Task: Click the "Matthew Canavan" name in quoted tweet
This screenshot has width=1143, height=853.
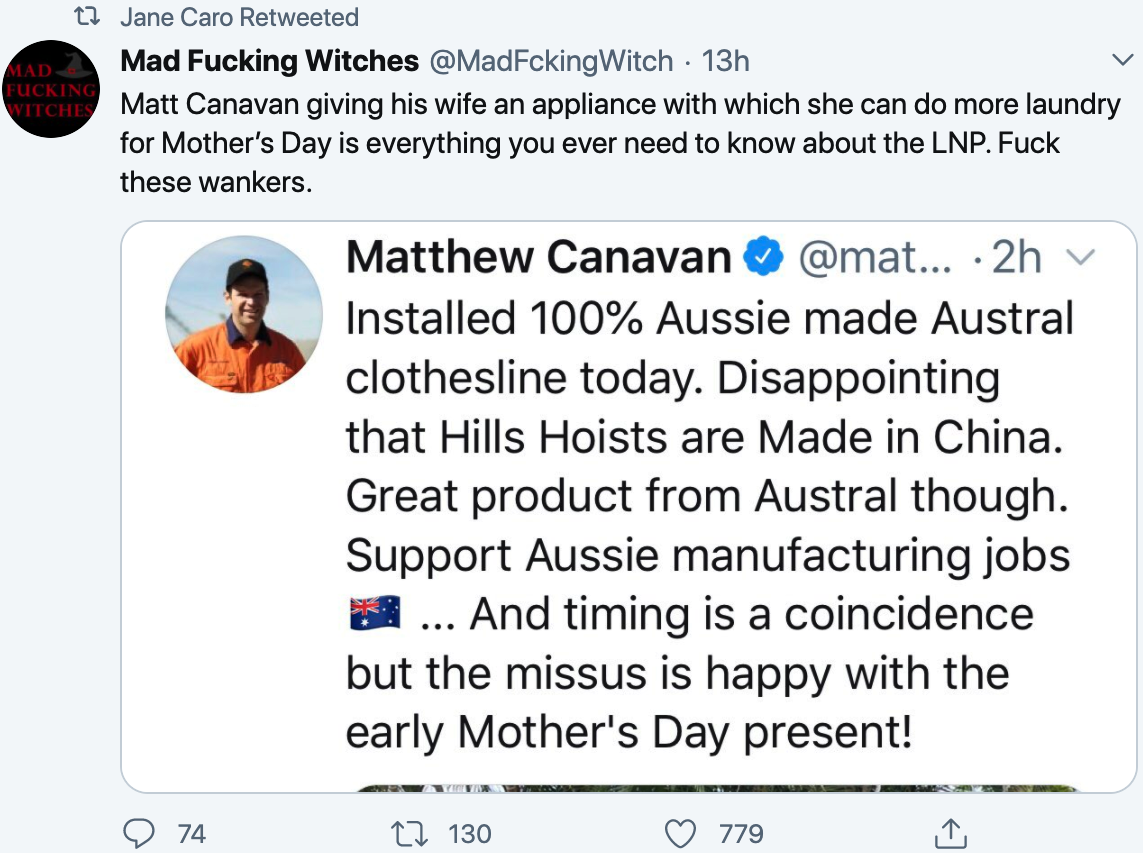Action: (539, 259)
